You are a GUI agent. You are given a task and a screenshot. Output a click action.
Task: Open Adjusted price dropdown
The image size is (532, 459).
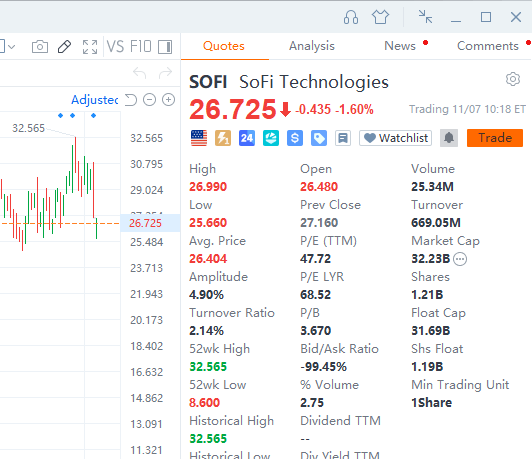(x=95, y=100)
